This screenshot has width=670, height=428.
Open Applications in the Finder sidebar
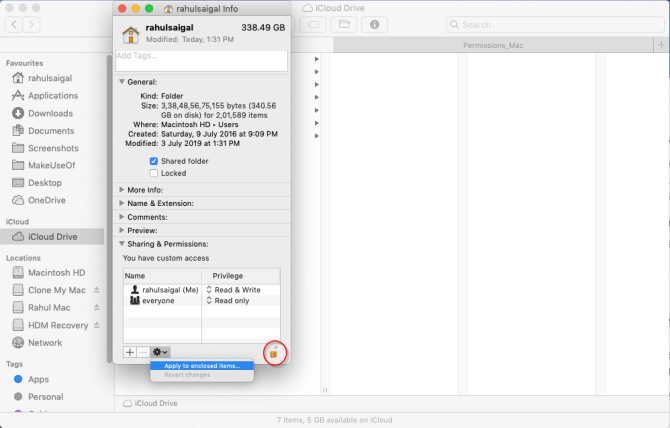52,95
